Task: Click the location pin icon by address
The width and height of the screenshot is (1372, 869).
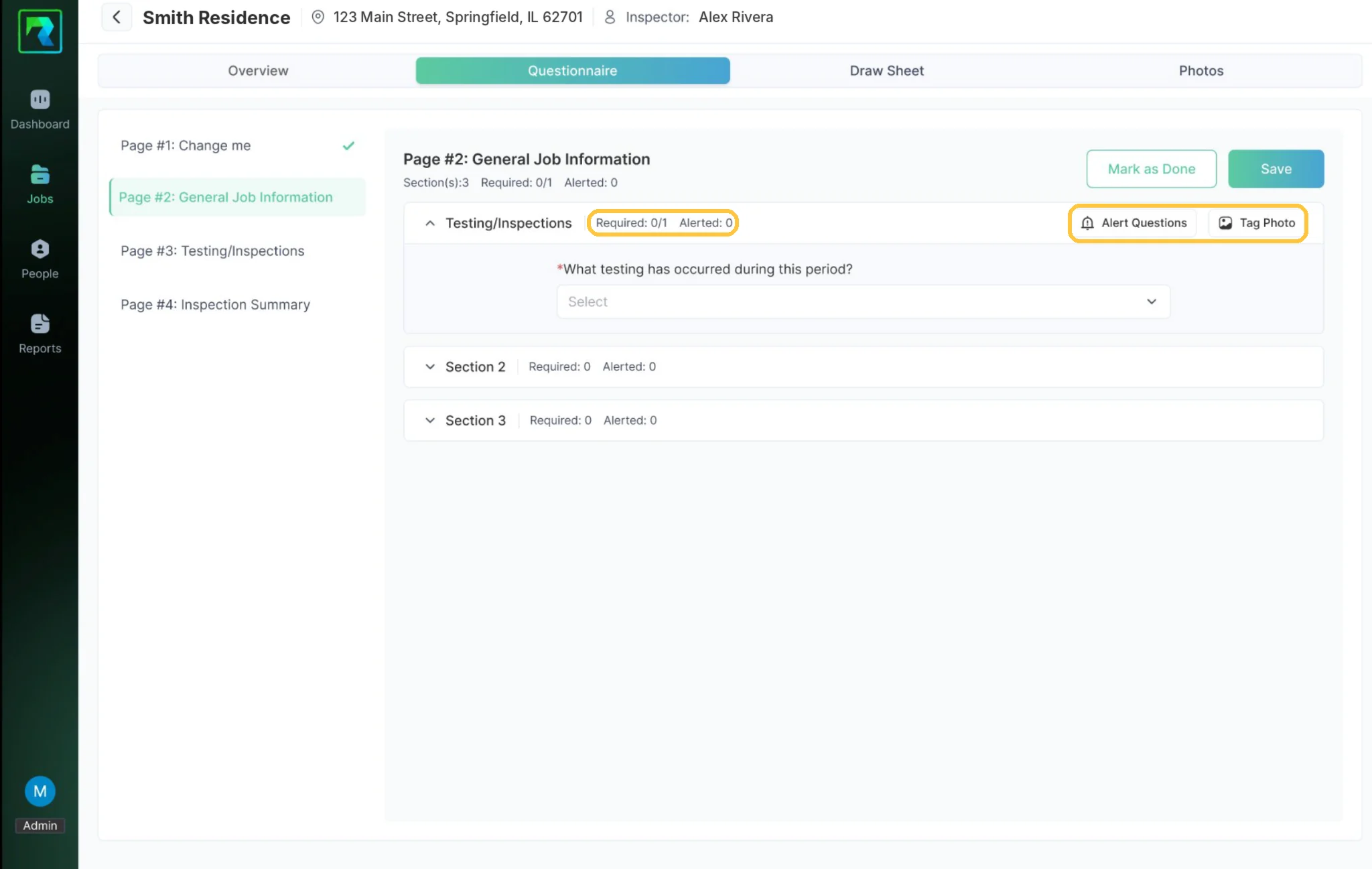Action: coord(318,17)
